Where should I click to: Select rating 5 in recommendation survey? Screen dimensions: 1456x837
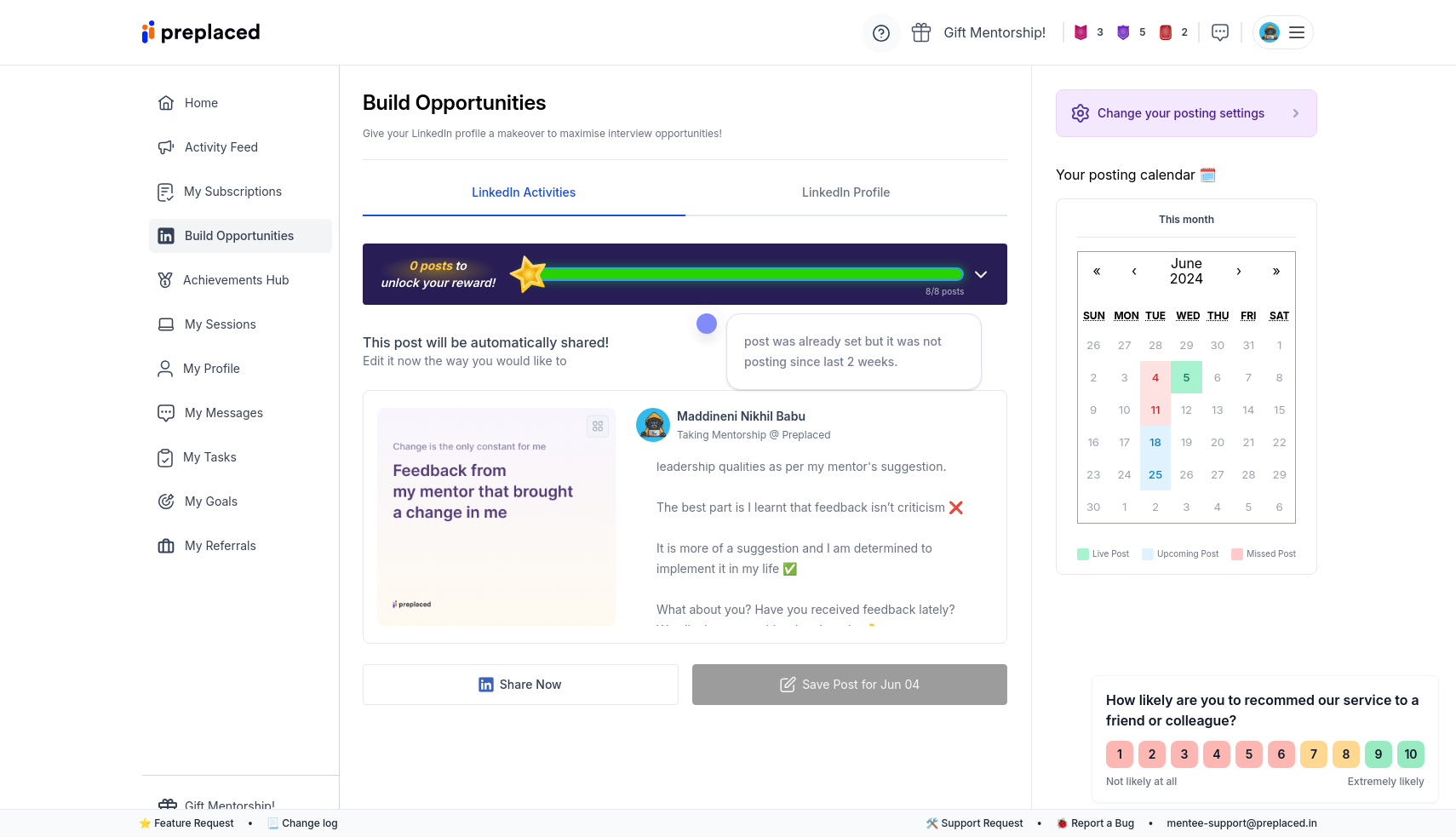pyautogui.click(x=1249, y=754)
